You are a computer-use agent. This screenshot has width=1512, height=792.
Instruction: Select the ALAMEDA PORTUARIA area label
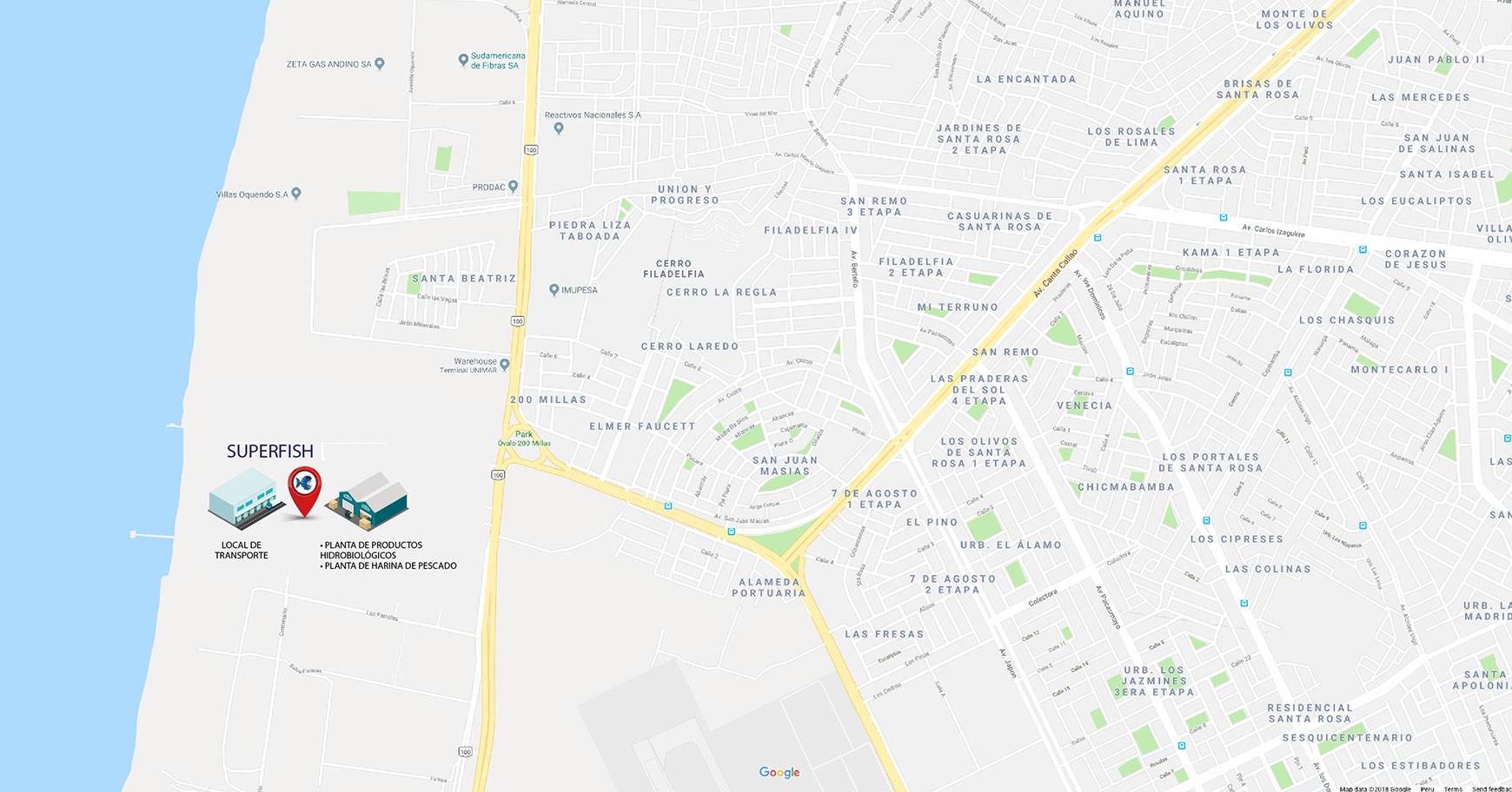(x=769, y=588)
